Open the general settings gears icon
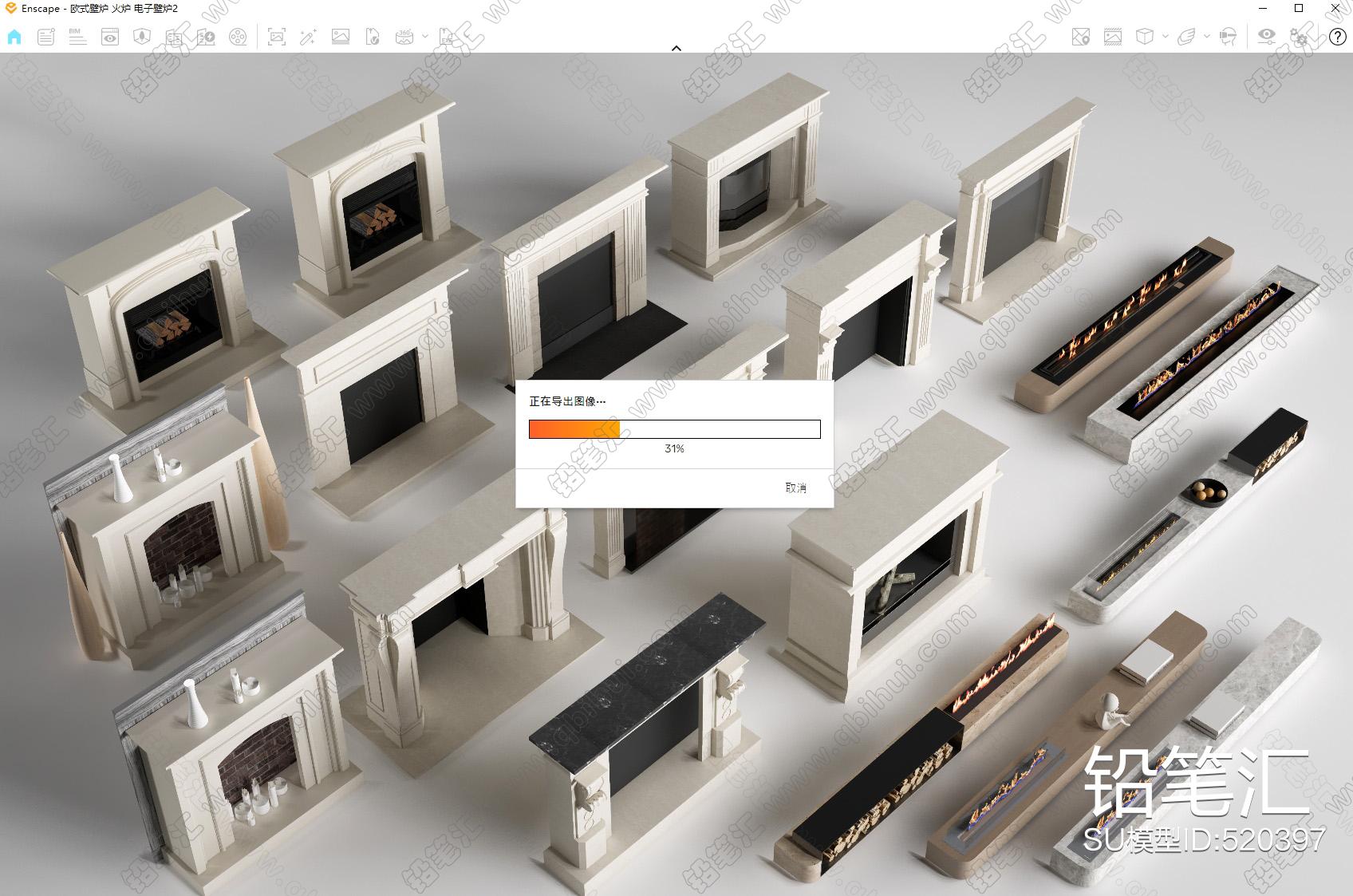The width and height of the screenshot is (1353, 896). click(x=1300, y=37)
